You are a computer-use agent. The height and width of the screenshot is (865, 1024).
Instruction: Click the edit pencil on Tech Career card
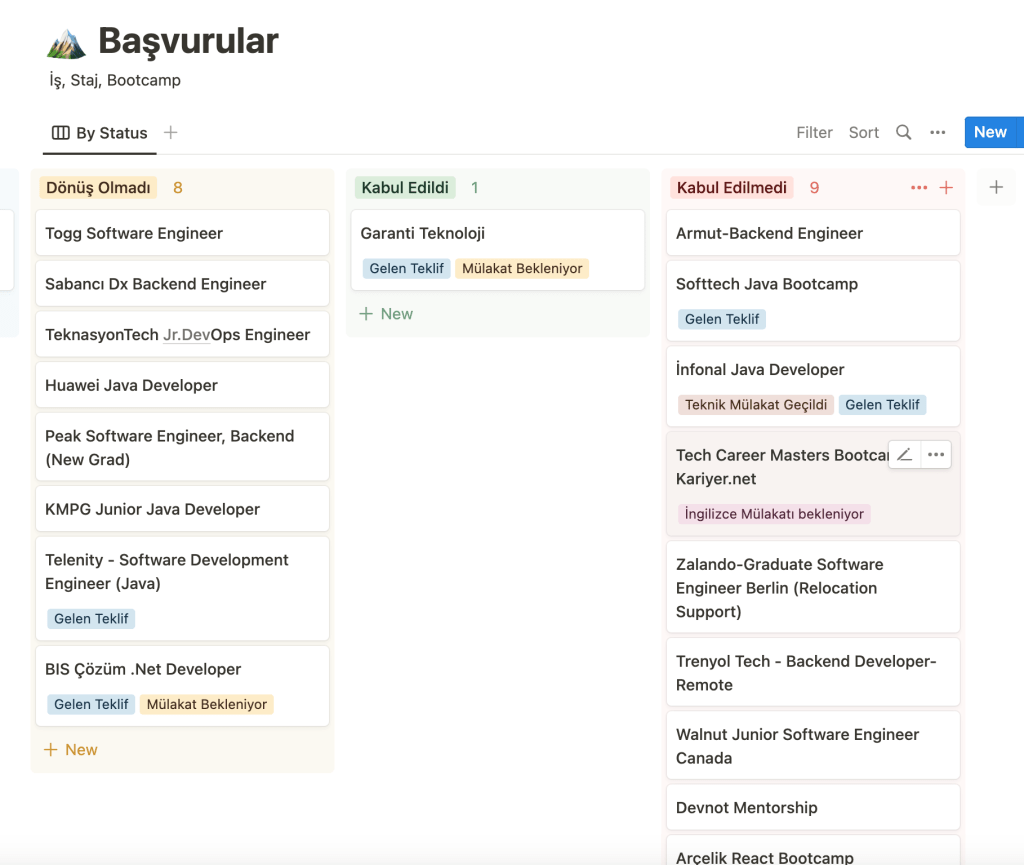(904, 455)
